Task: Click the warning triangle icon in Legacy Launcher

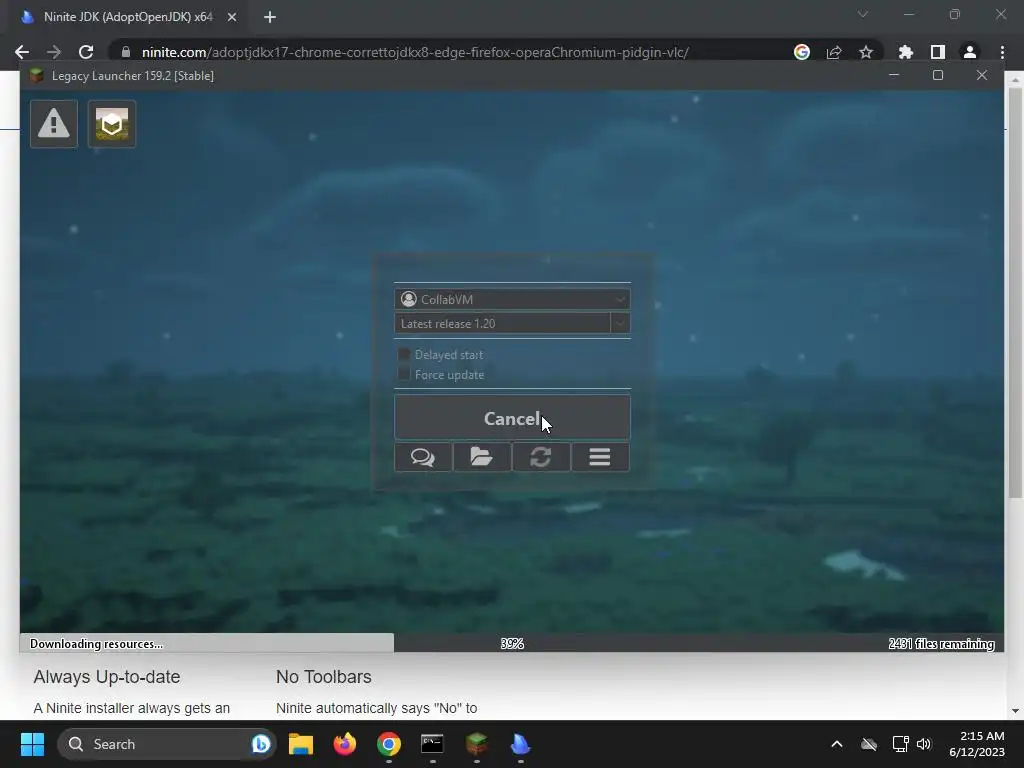Action: coord(54,123)
